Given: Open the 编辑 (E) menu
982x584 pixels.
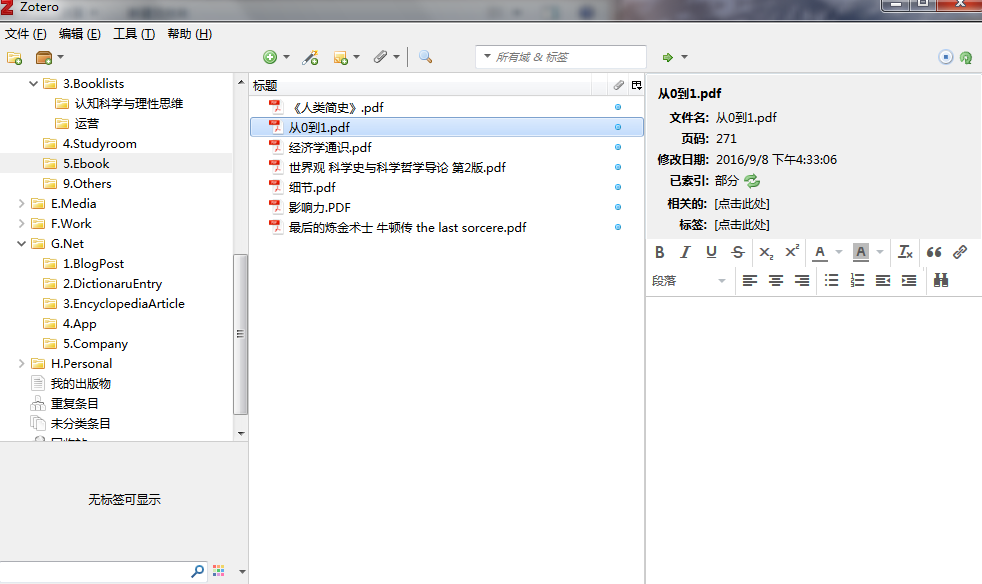Looking at the screenshot, I should tap(80, 34).
